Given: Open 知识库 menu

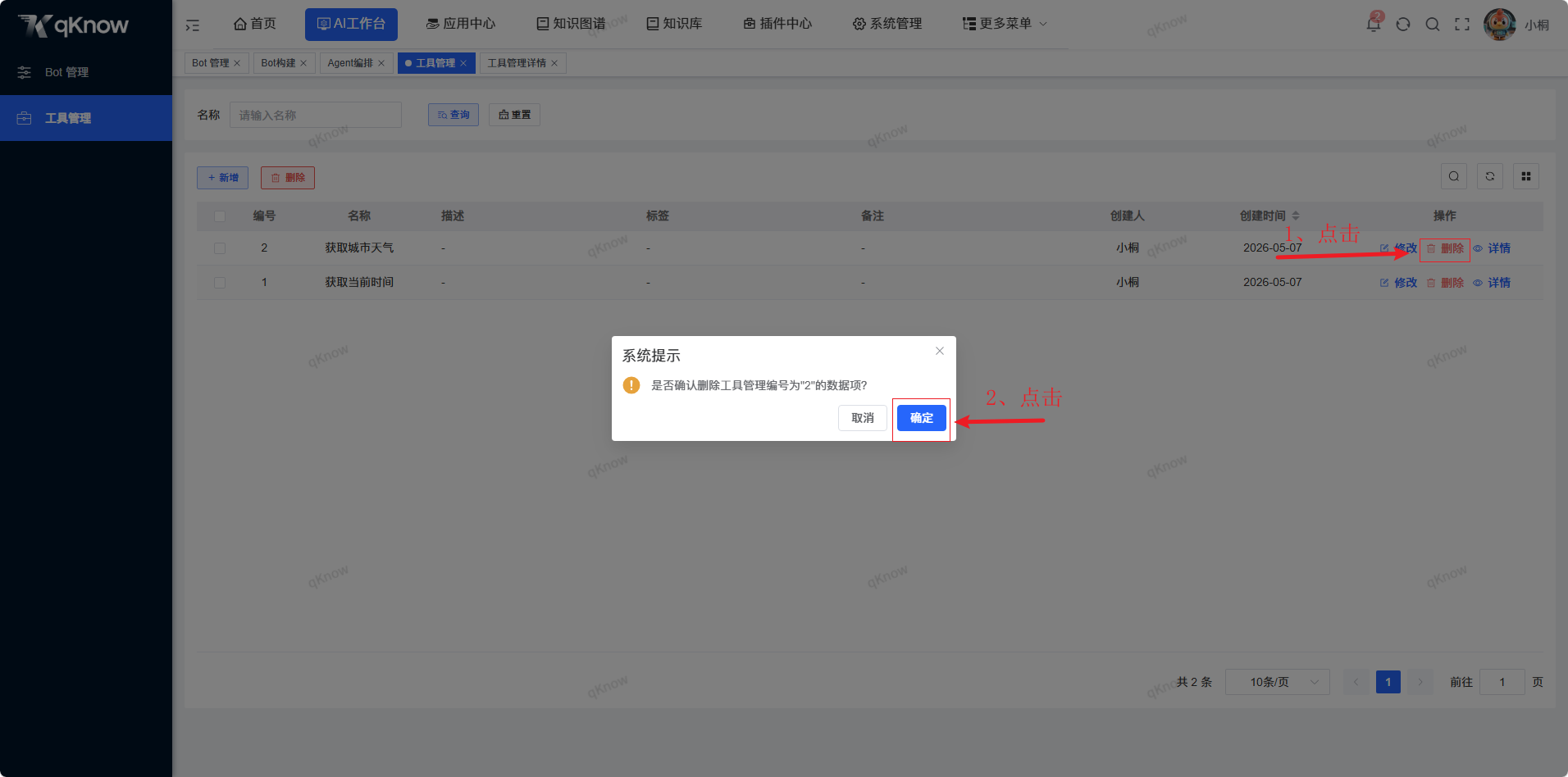Looking at the screenshot, I should pos(674,24).
